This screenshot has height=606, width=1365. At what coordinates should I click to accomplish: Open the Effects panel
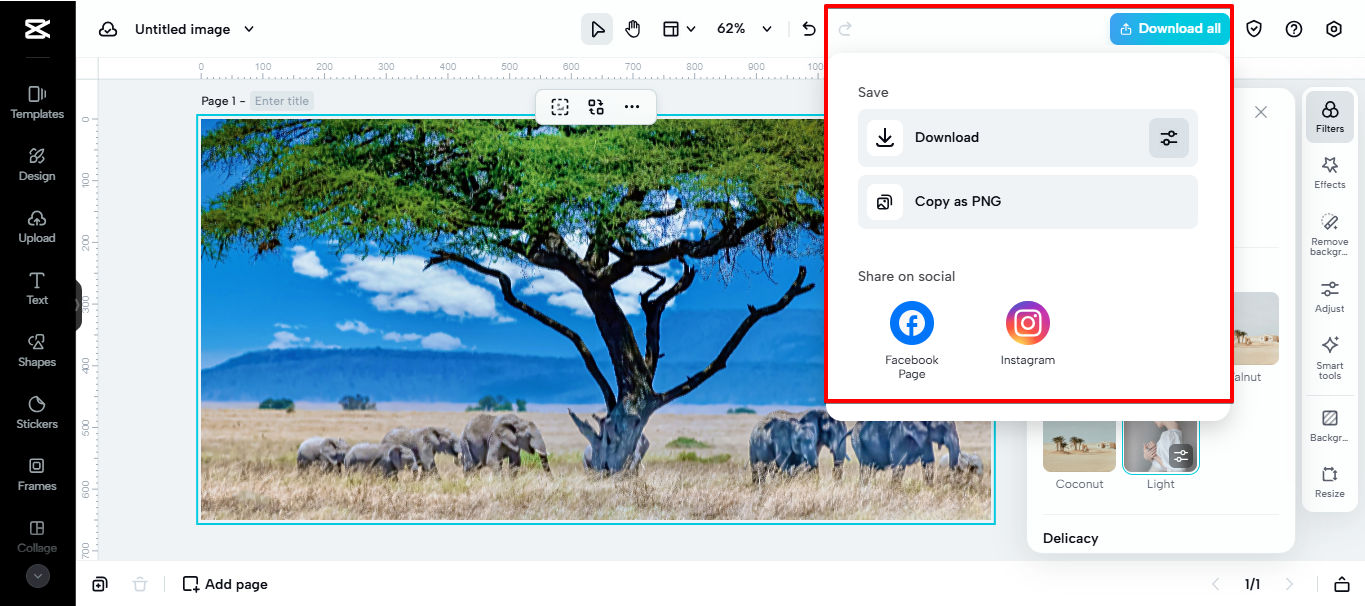[1329, 171]
